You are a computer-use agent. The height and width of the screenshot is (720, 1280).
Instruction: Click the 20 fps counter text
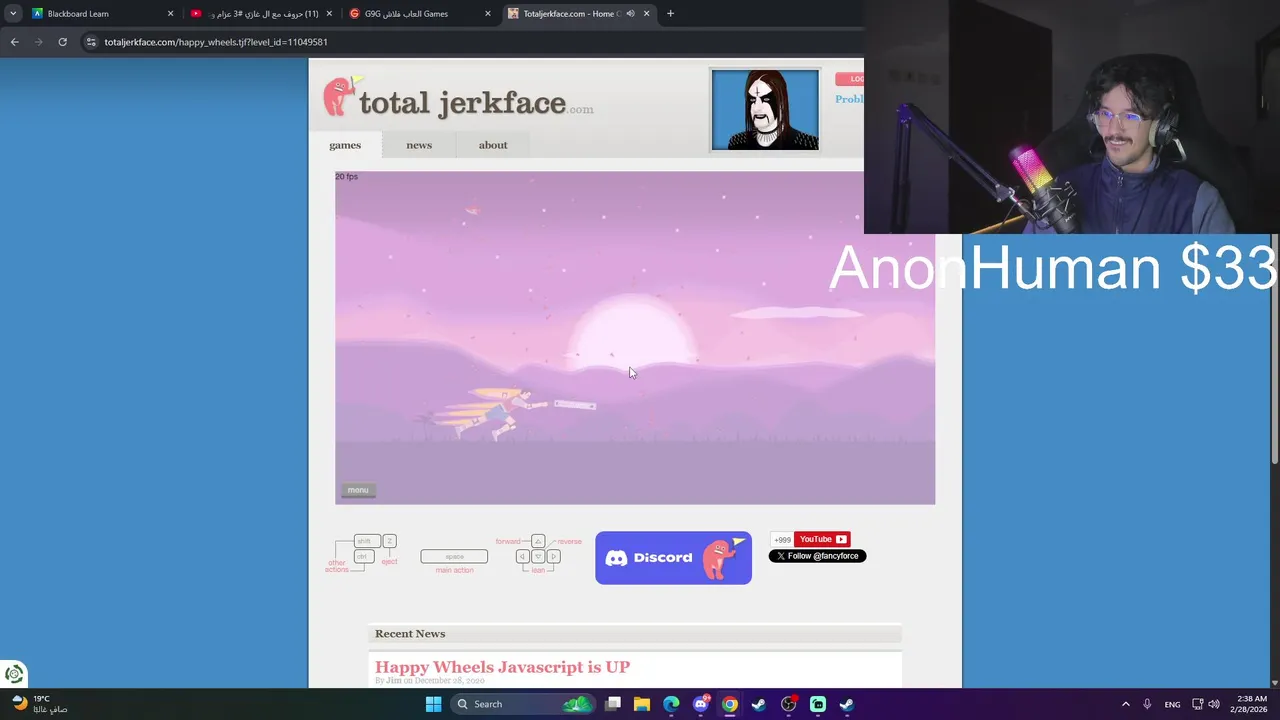(x=346, y=177)
